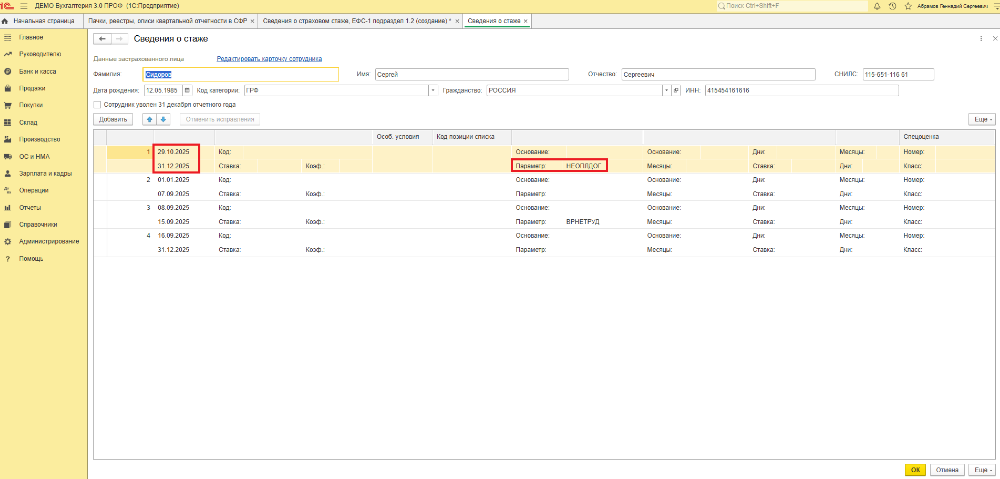The height and width of the screenshot is (479, 1000).
Task: Click the Отчество input field
Action: (718, 75)
